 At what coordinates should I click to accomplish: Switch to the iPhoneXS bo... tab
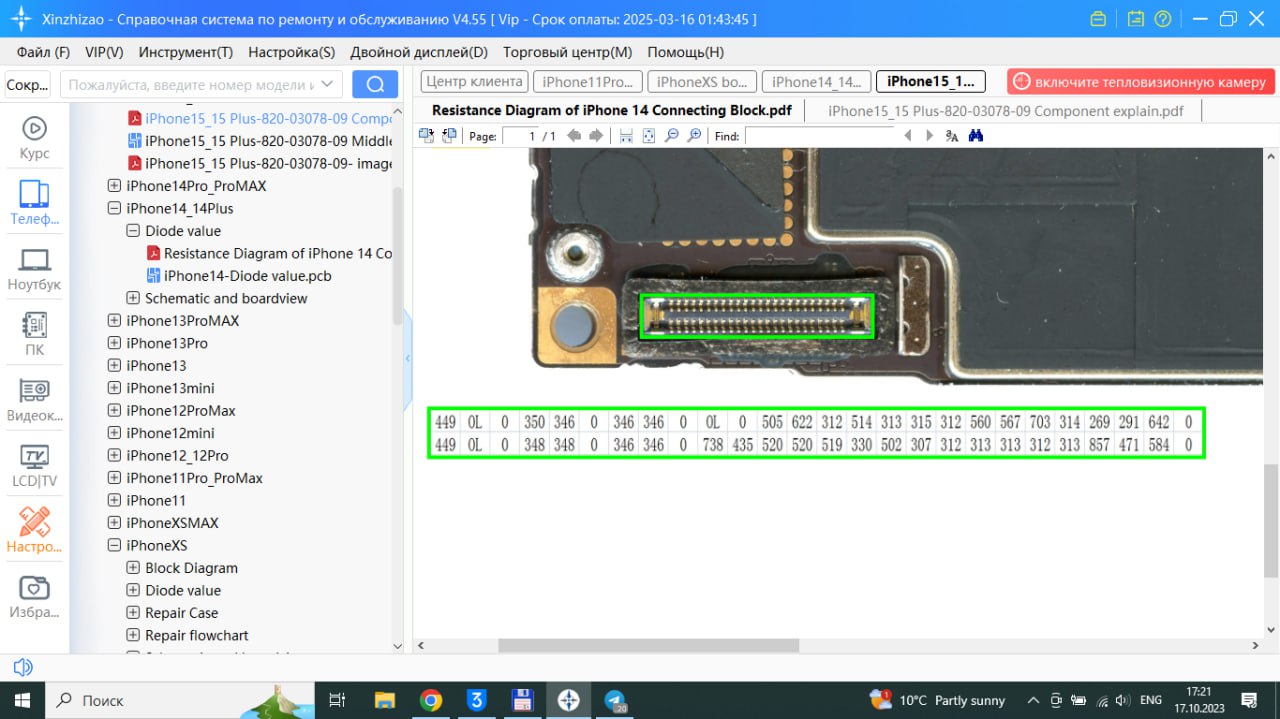(x=702, y=82)
